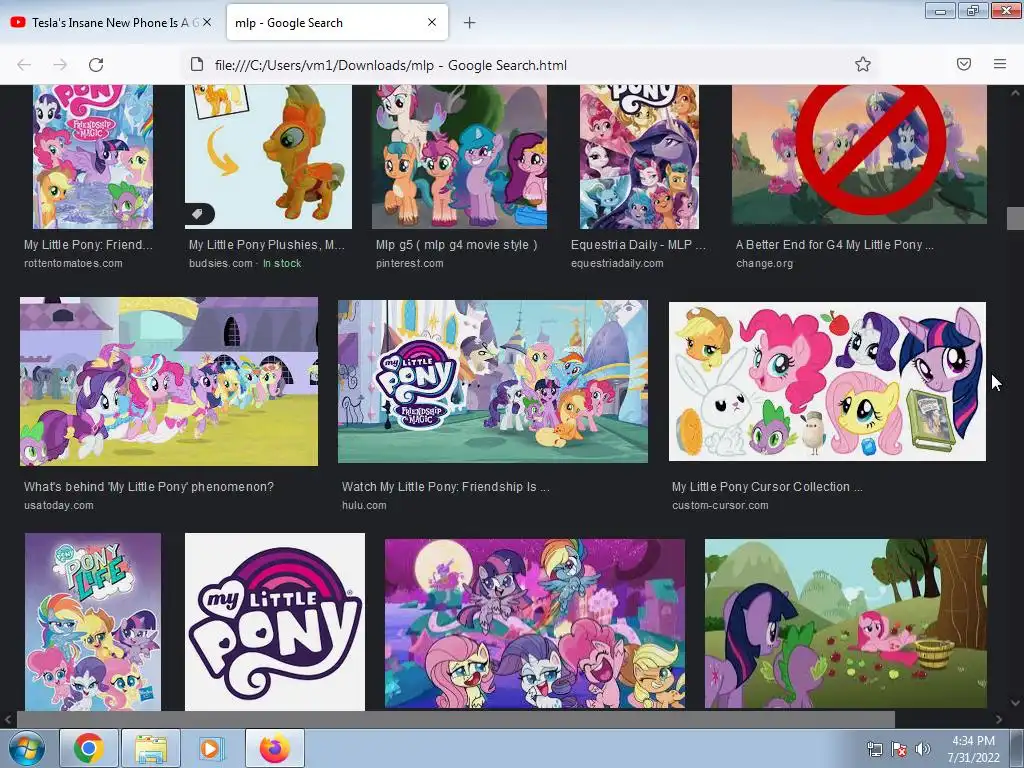
Task: Open the usatoday.com parade ponies image
Action: tap(169, 381)
